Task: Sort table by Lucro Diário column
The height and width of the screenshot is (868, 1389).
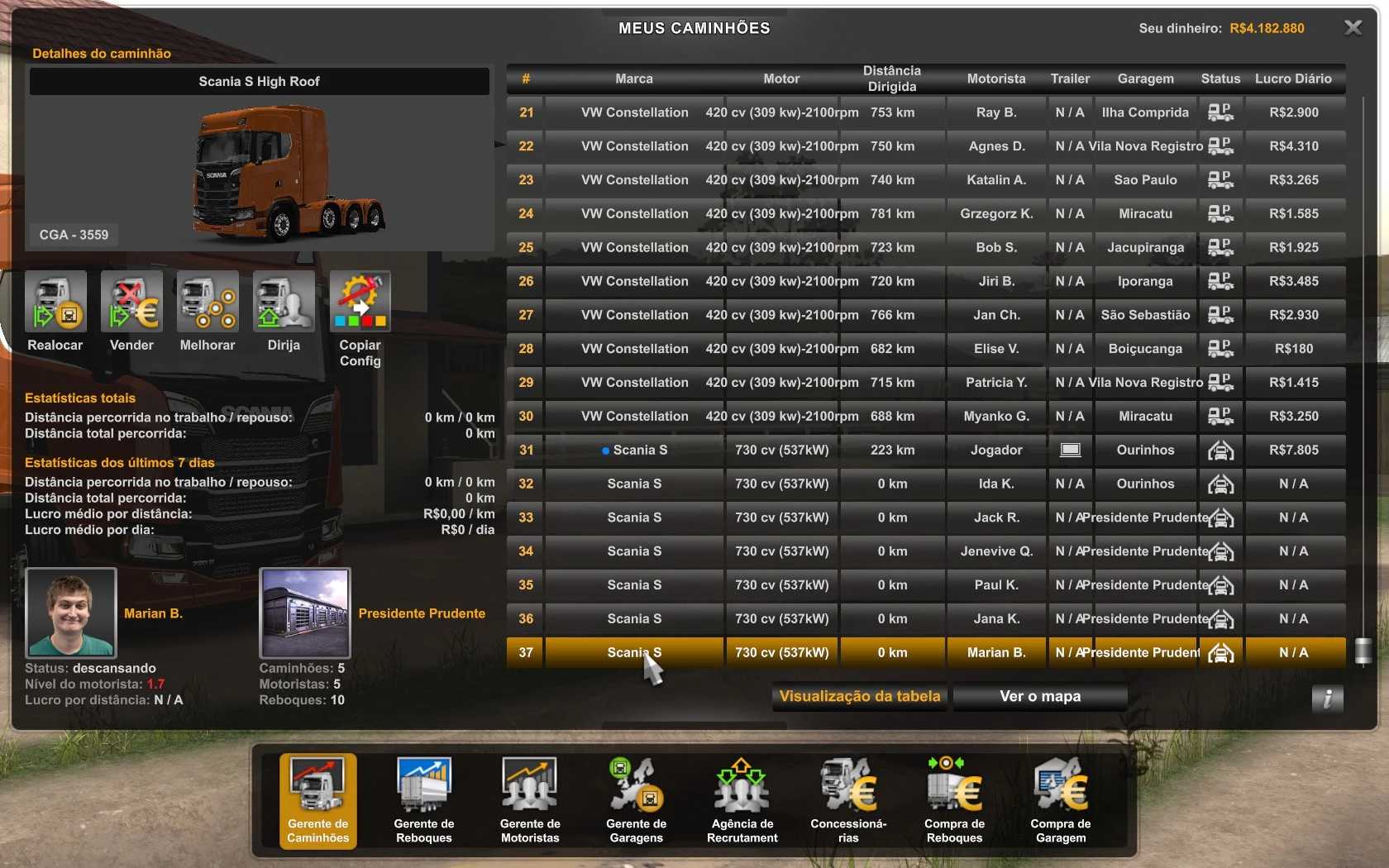Action: [x=1293, y=79]
